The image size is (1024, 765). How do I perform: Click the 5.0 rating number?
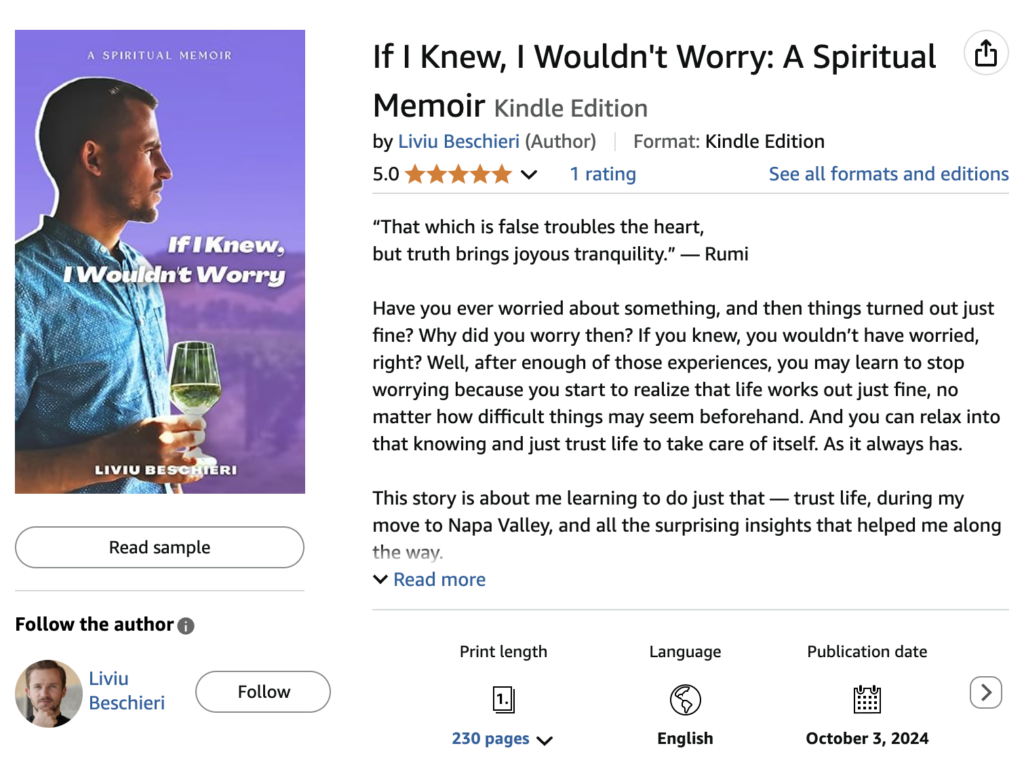coord(385,174)
